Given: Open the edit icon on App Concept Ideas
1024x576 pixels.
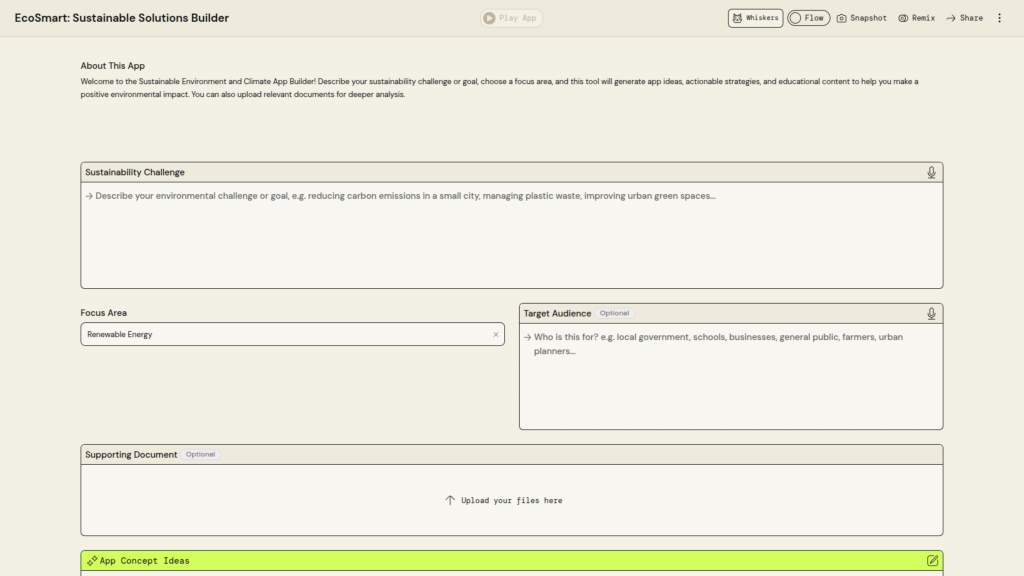Looking at the screenshot, I should click(x=932, y=561).
